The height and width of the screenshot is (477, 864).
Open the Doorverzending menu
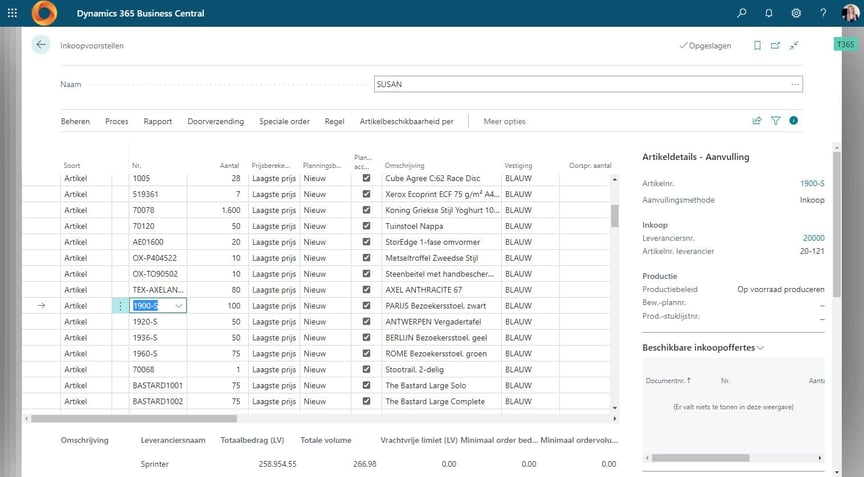[215, 121]
